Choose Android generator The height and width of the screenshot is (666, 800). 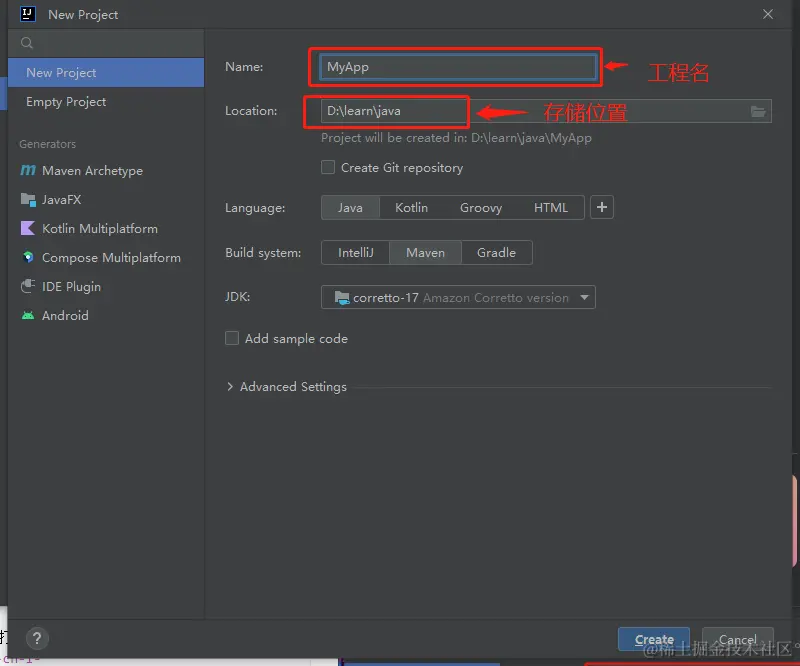coord(106,315)
